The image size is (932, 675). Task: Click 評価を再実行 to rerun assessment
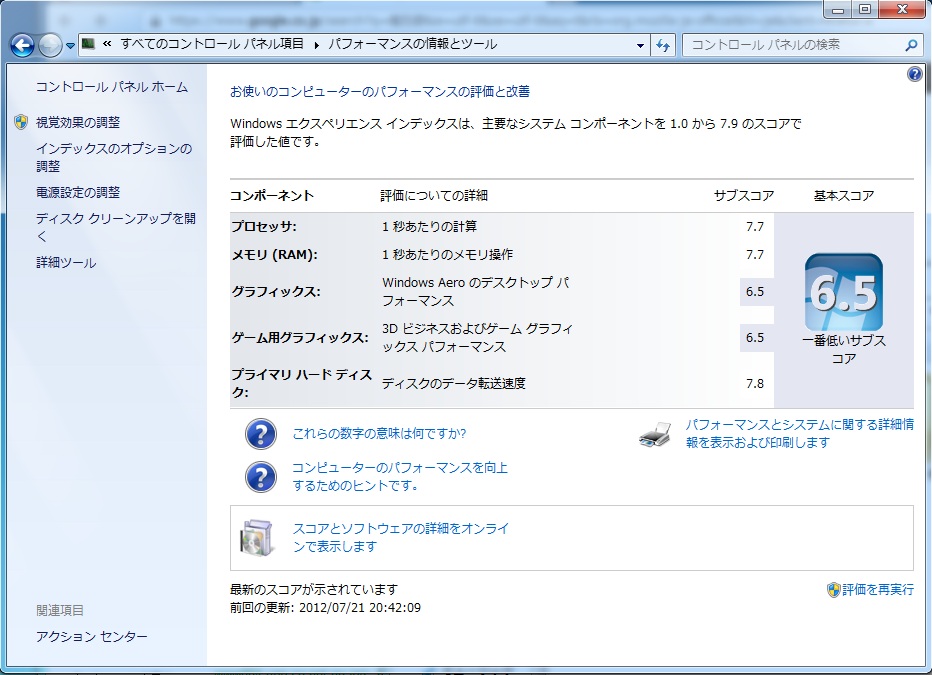coord(878,589)
